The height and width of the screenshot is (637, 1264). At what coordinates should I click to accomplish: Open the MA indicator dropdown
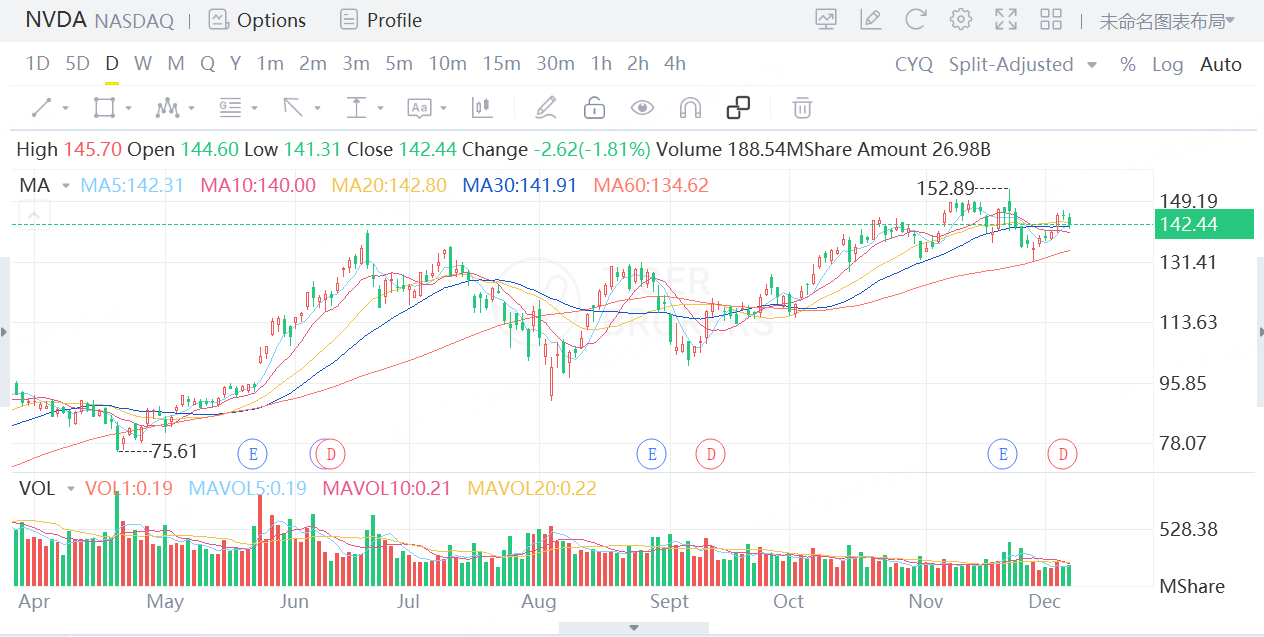pos(66,185)
